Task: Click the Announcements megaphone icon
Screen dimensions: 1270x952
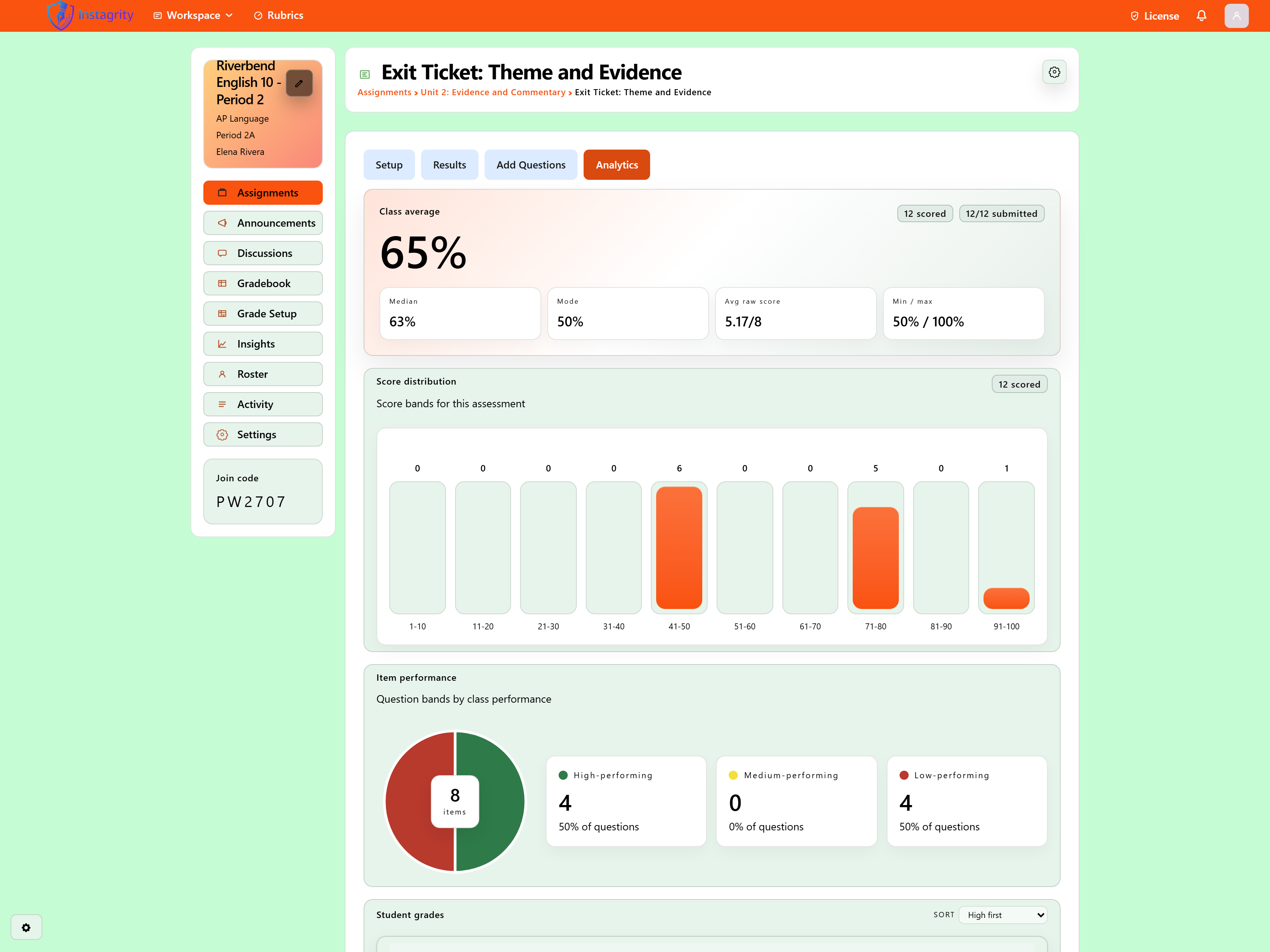Action: (x=222, y=223)
